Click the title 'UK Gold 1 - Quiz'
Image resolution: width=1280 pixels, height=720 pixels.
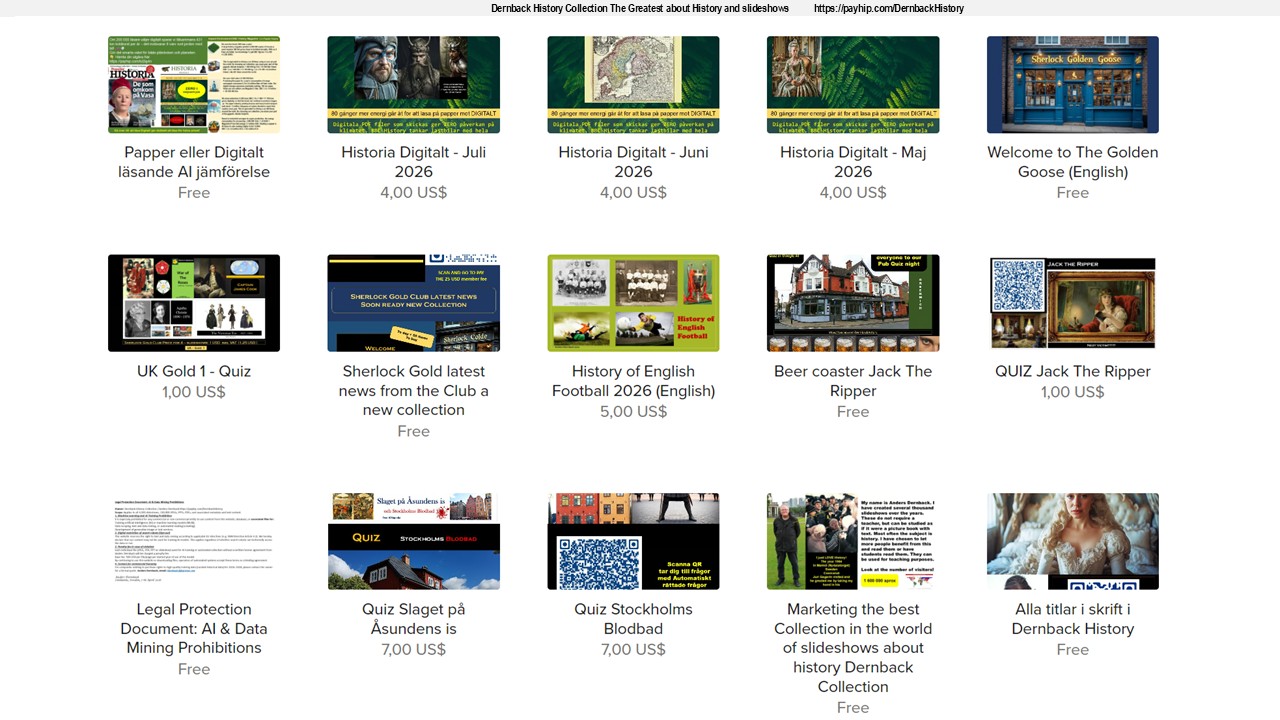click(194, 371)
